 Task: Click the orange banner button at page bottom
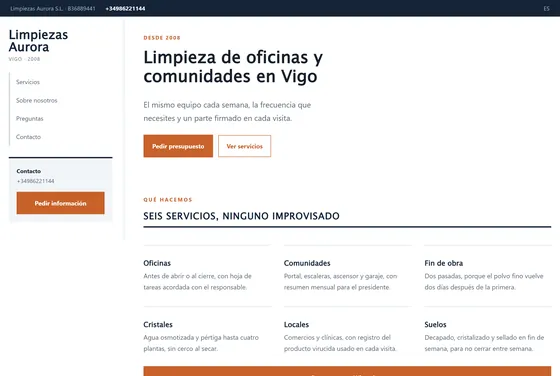[x=347, y=371]
